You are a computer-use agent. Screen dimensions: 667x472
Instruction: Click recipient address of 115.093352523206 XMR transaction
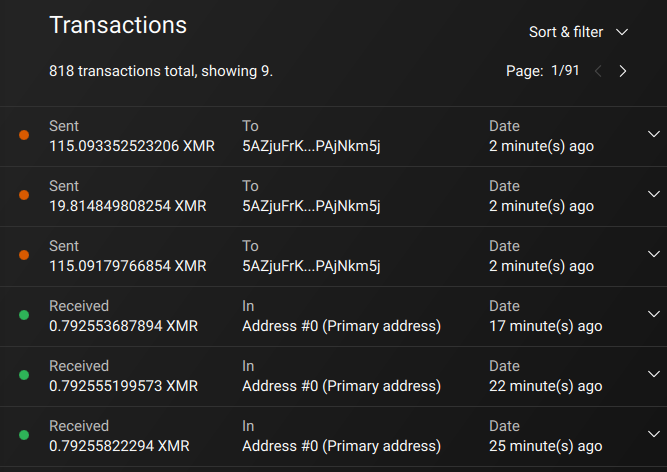[x=311, y=146]
